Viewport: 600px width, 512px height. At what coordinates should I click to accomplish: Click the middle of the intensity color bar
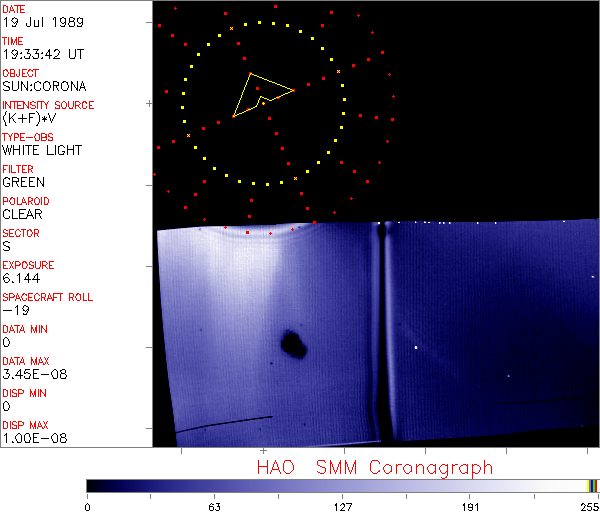pos(340,485)
